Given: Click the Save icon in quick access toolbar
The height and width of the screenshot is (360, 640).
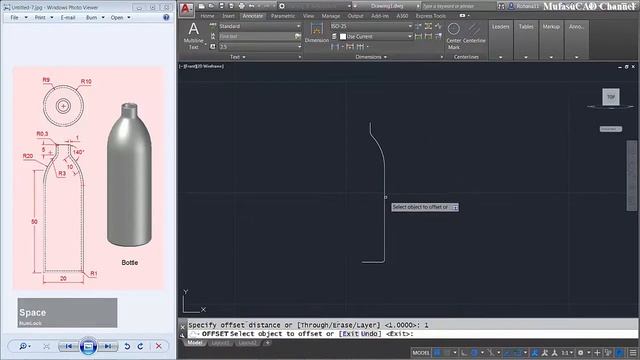Looking at the screenshot, I should point(222,6).
